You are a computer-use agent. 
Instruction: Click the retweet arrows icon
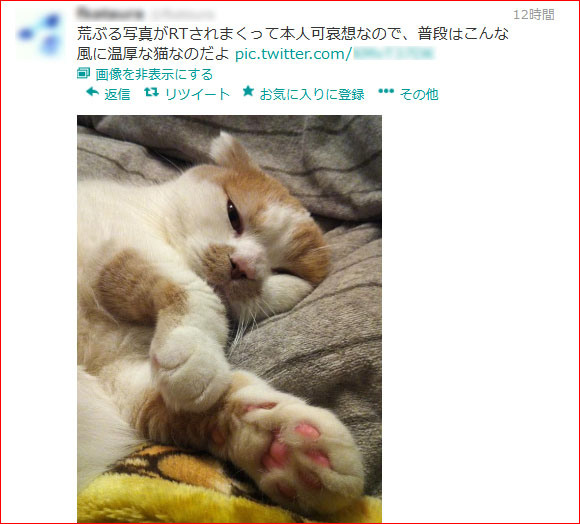click(151, 92)
